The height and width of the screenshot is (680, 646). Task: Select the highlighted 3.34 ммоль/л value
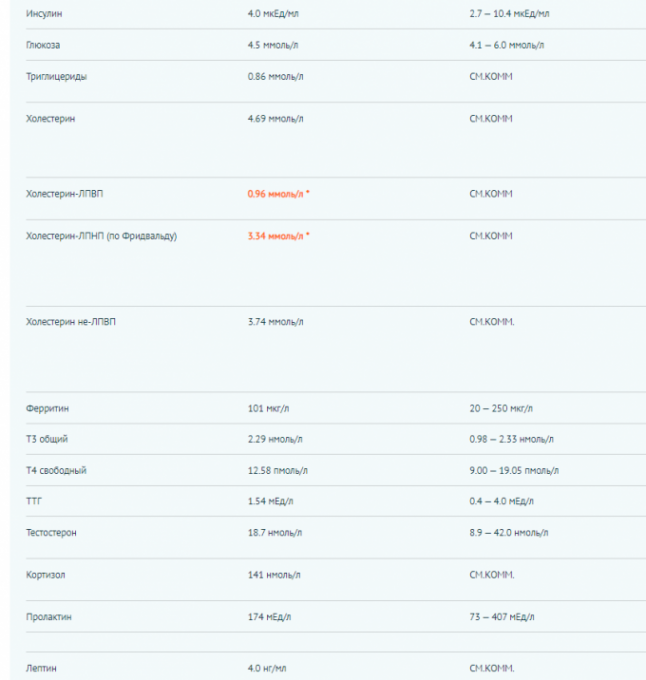coord(278,236)
